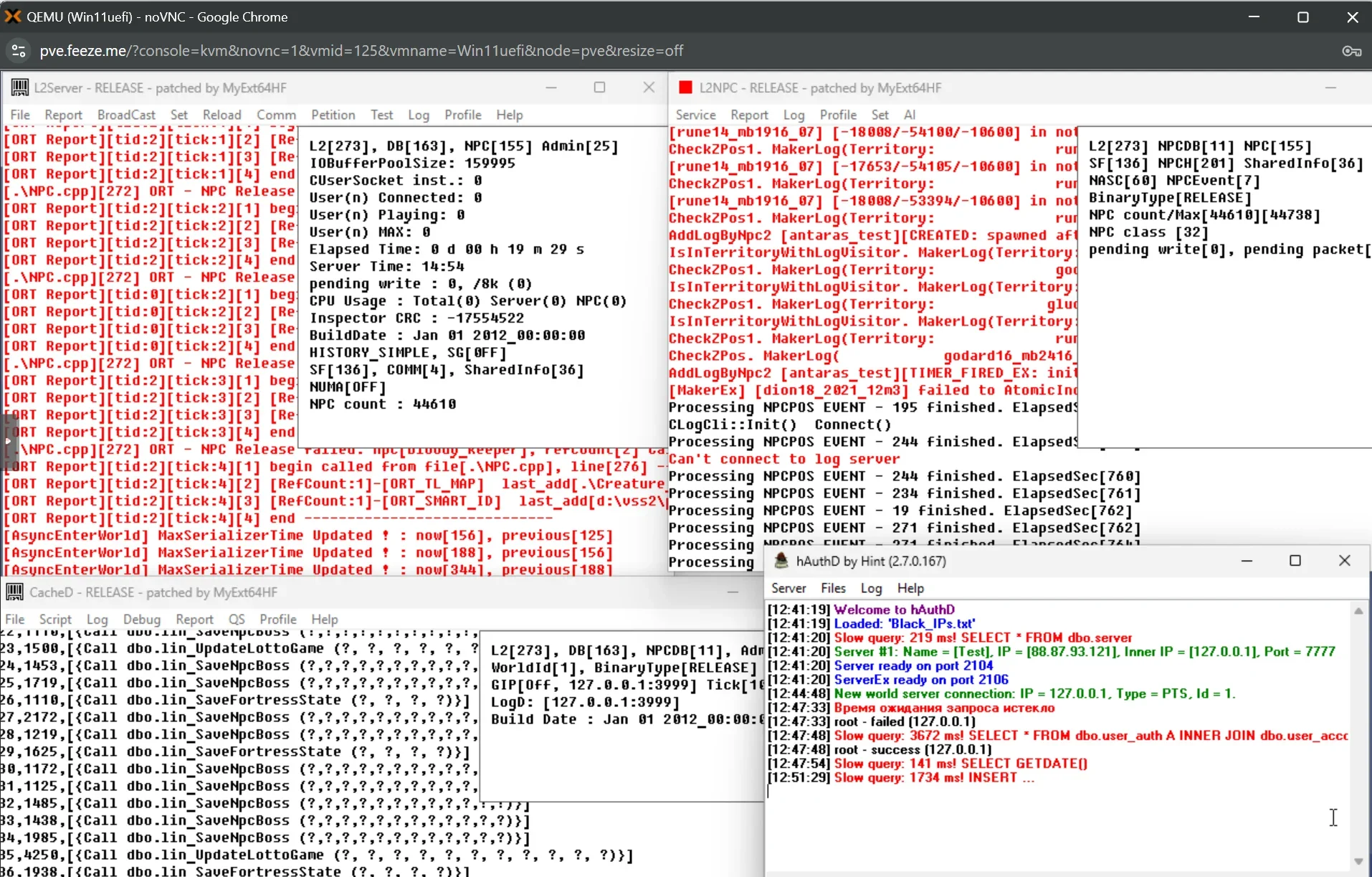Click 'Server Time: 14:54' status text
The image size is (1372, 877).
tap(387, 267)
